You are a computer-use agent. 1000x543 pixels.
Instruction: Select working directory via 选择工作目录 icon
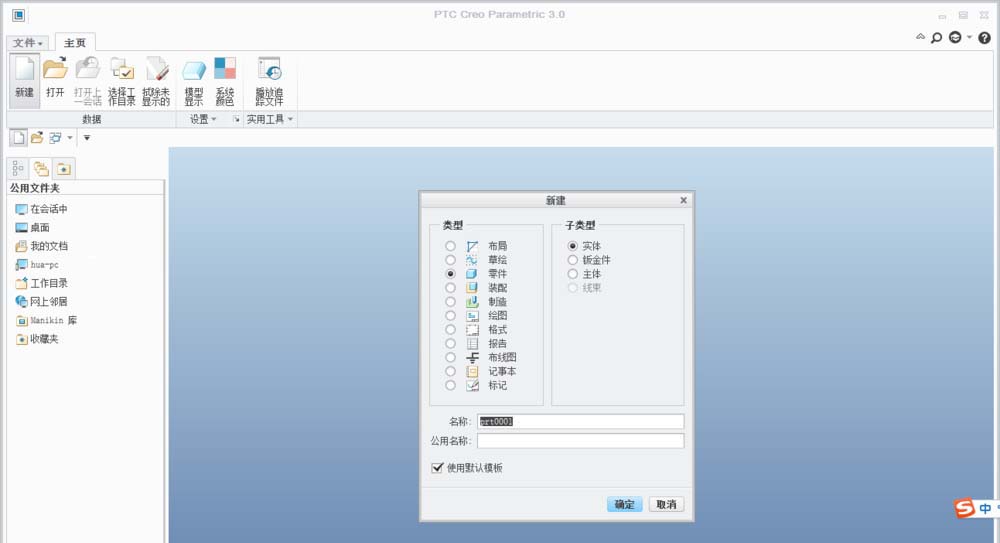tap(121, 80)
